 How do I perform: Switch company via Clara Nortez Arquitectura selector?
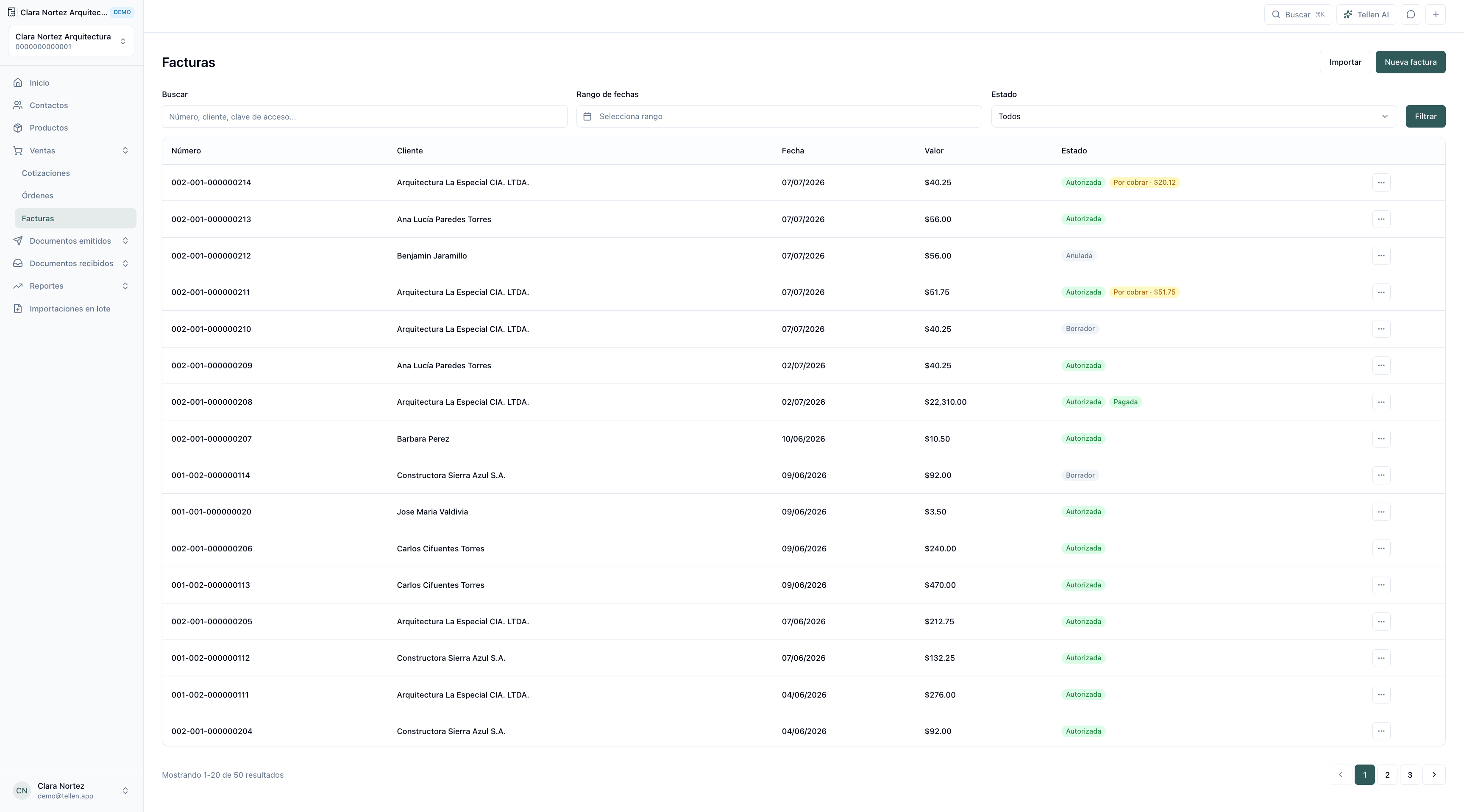click(x=71, y=42)
